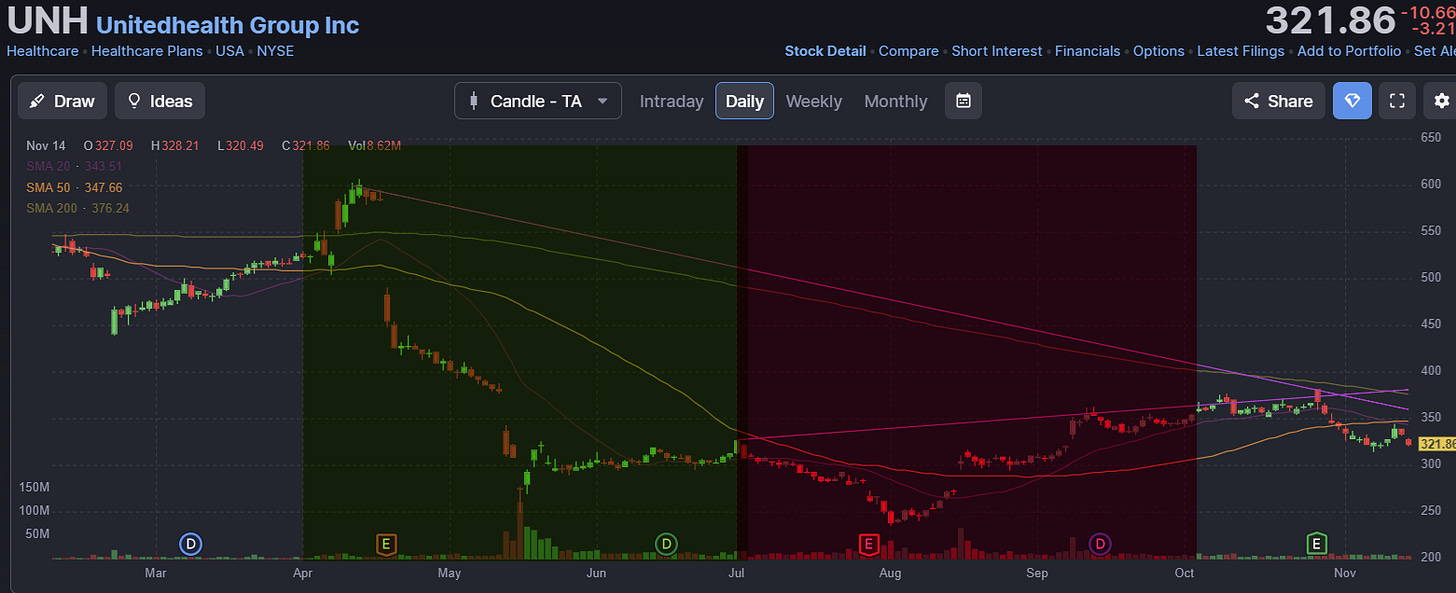This screenshot has width=1456, height=593.
Task: Click the UNH ticker symbol
Action: 47,20
